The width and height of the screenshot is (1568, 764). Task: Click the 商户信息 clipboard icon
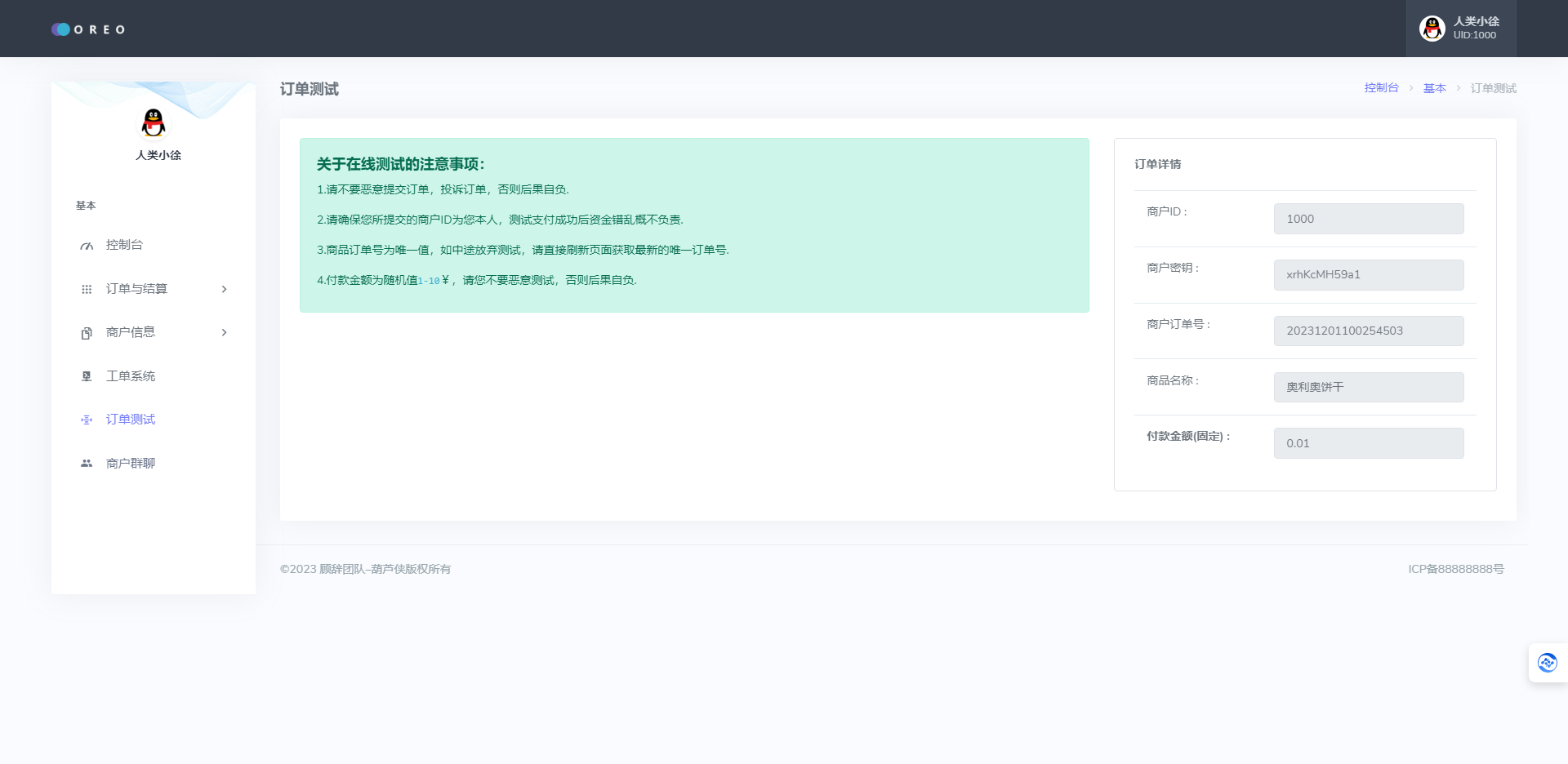(x=87, y=333)
